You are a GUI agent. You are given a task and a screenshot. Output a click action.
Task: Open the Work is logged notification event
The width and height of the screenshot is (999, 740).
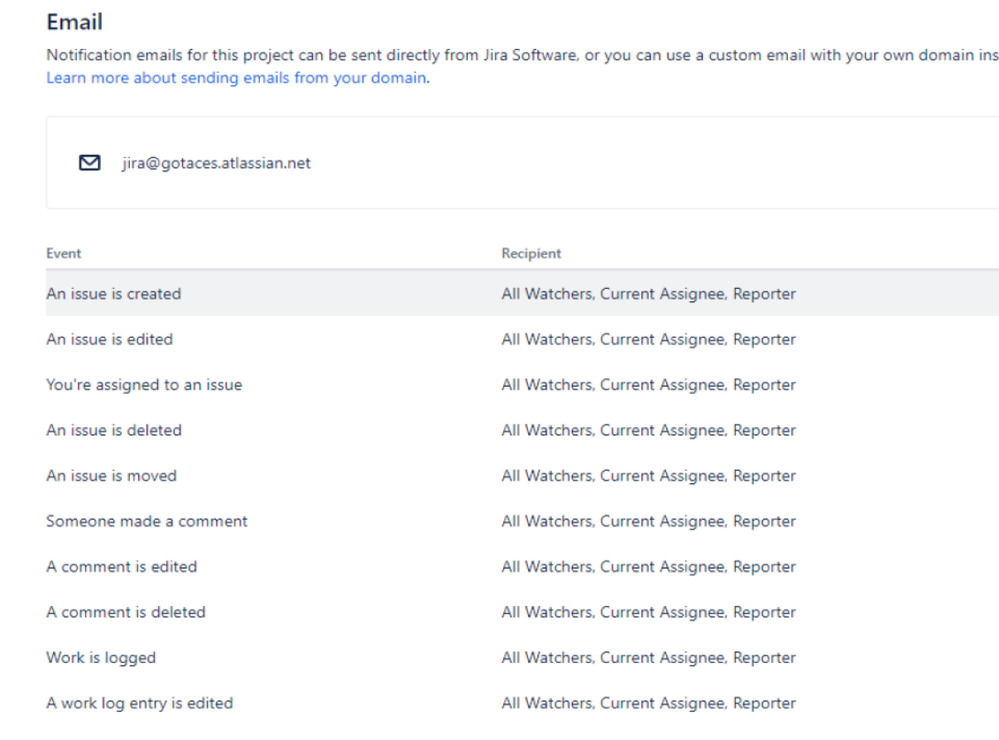(x=100, y=657)
